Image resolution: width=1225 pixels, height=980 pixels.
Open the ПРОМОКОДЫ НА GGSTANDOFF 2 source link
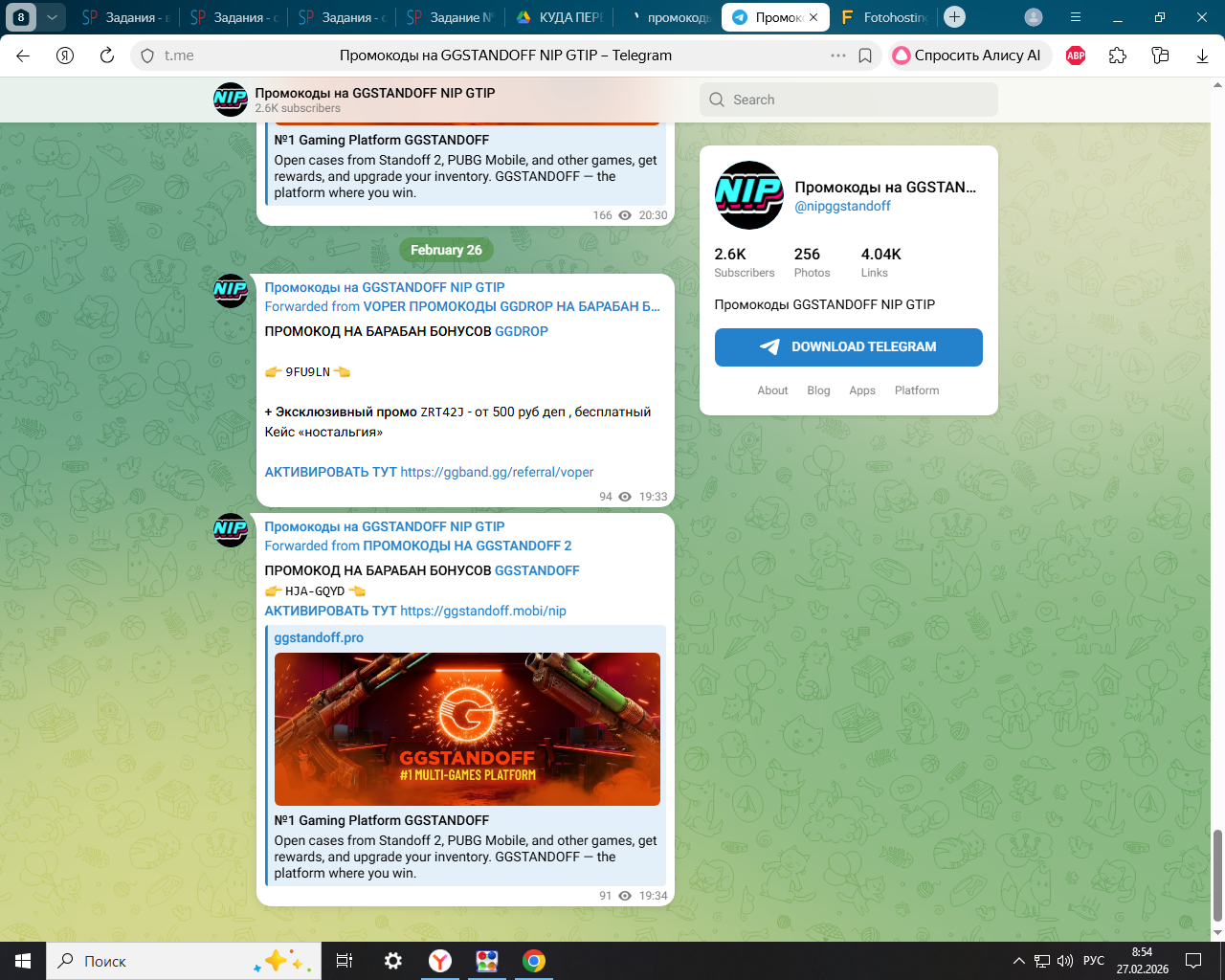(467, 546)
